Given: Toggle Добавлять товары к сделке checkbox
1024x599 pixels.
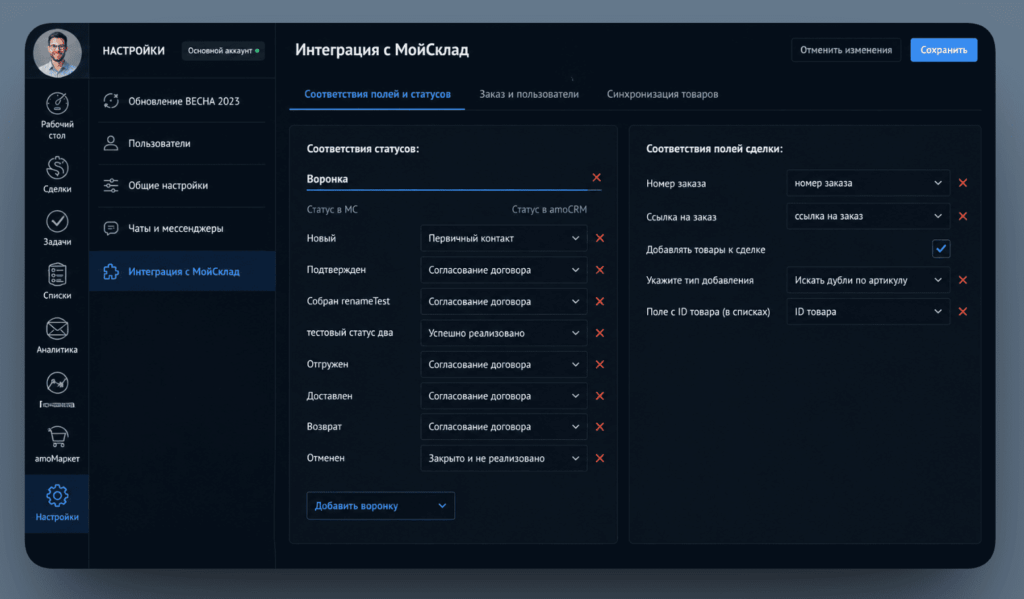Looking at the screenshot, I should (x=940, y=249).
